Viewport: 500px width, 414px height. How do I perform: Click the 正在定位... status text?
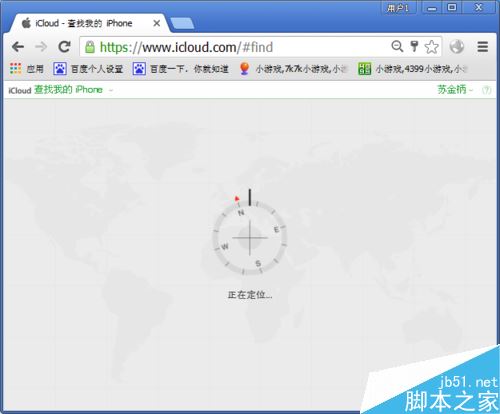click(250, 295)
